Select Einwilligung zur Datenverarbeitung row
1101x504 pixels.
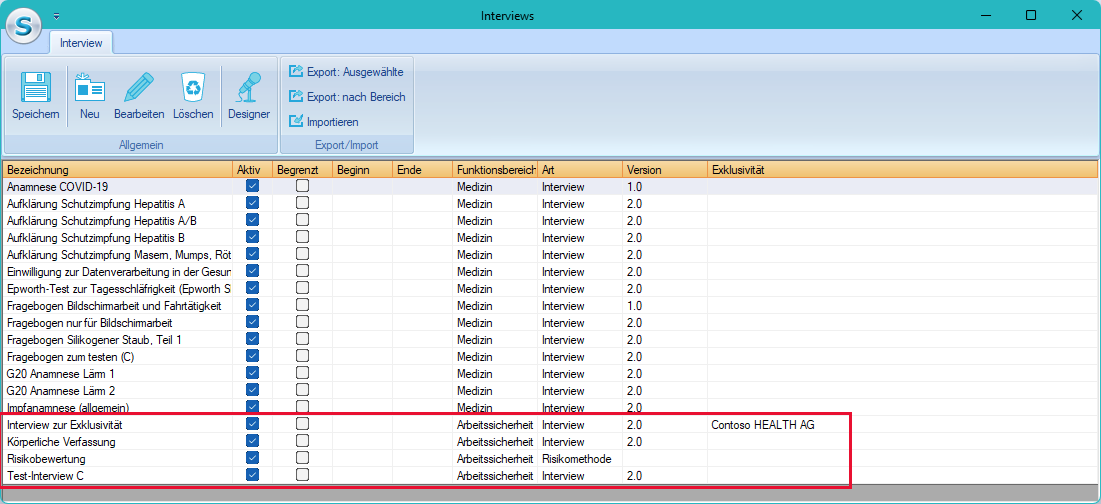click(x=550, y=272)
